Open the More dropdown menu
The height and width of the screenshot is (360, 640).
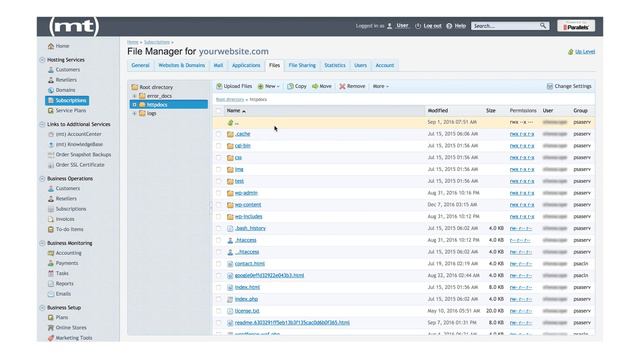point(380,86)
